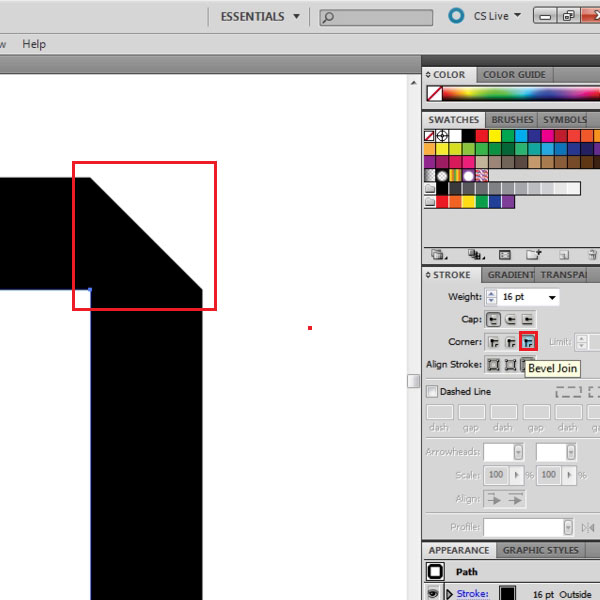This screenshot has width=600, height=600.
Task: Choose the Projecting Cap icon
Action: click(527, 320)
